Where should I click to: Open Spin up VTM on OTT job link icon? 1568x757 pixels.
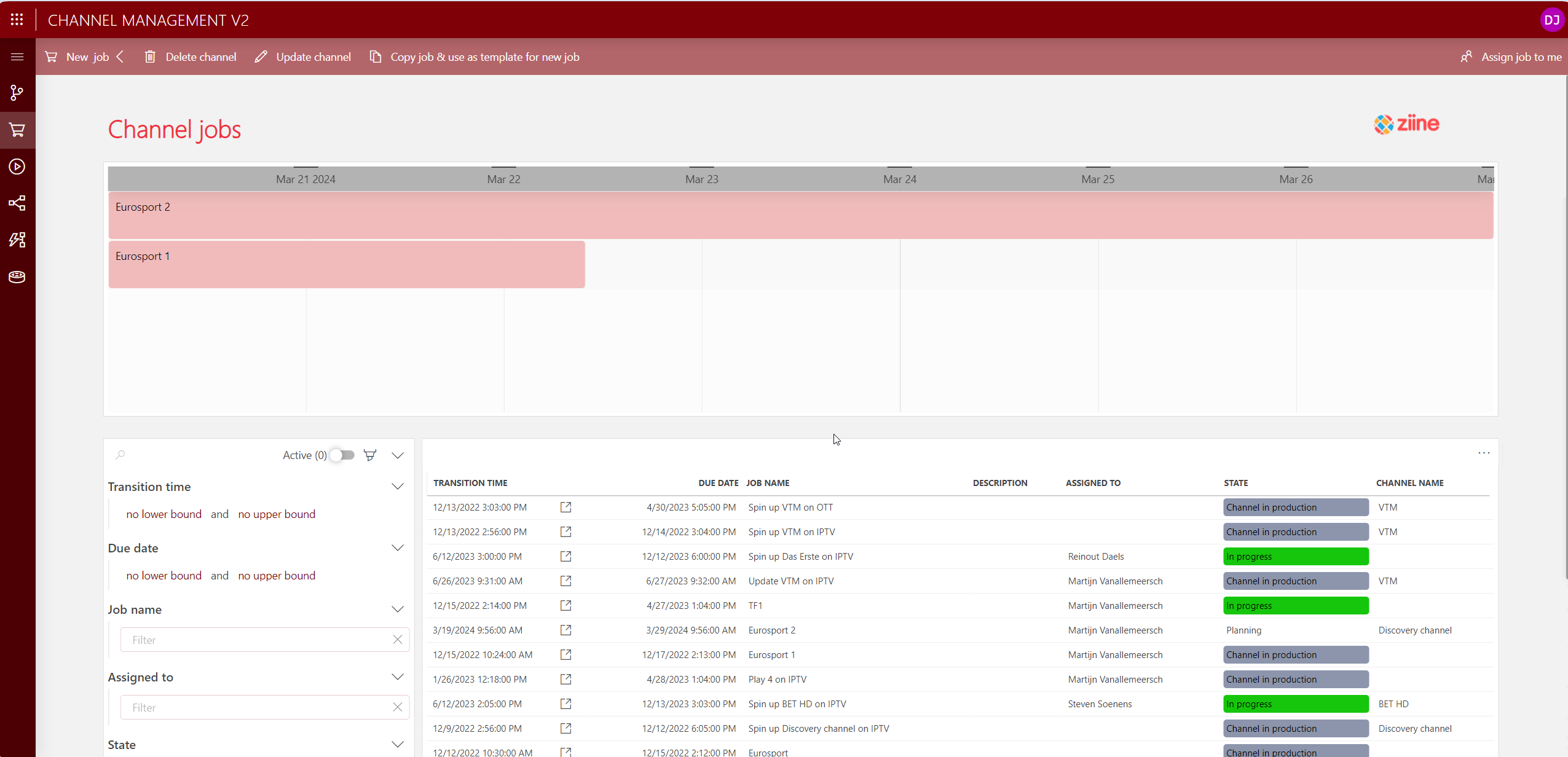click(565, 507)
